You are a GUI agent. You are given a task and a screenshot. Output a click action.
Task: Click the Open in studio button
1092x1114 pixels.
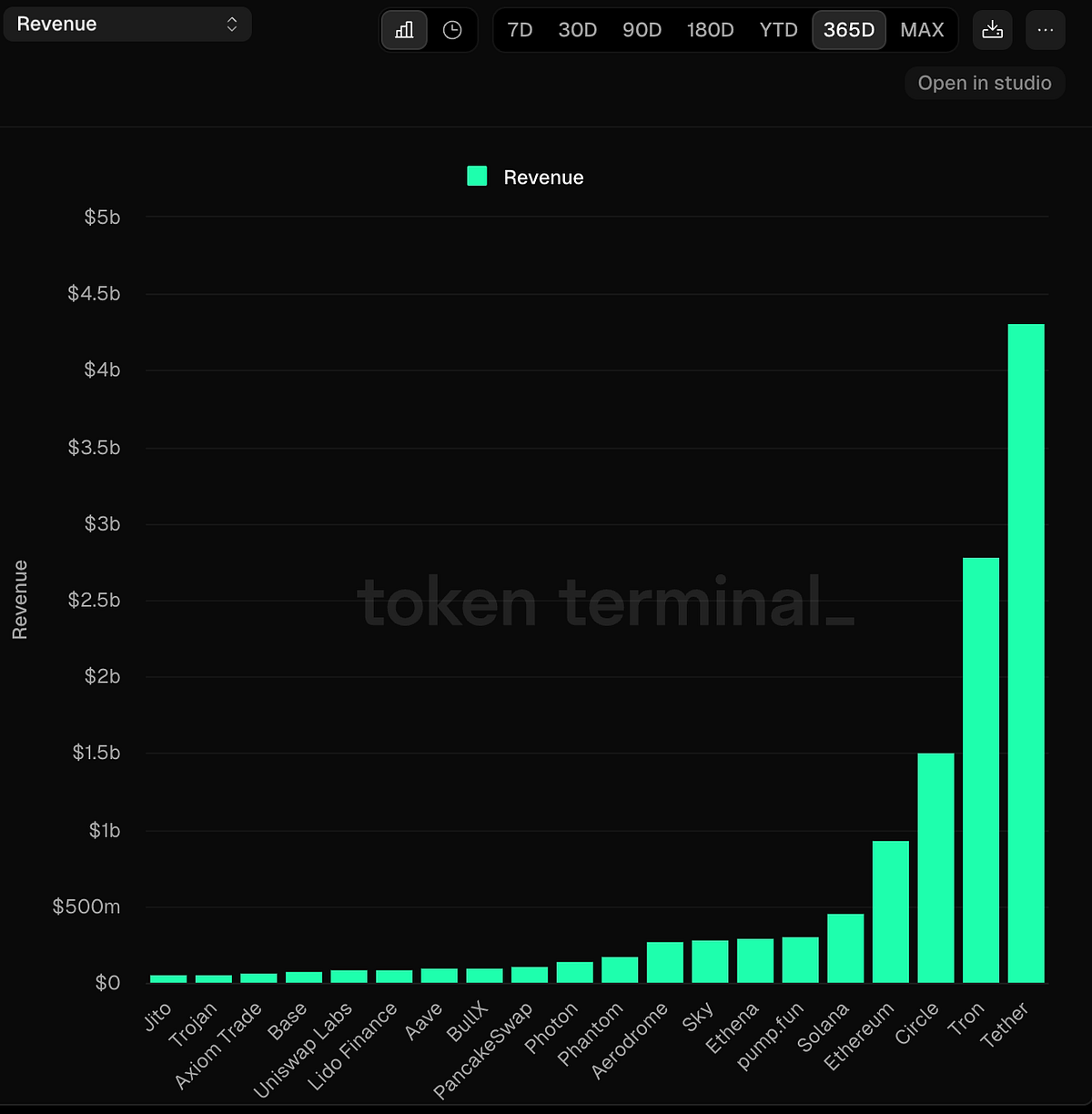pyautogui.click(x=985, y=83)
